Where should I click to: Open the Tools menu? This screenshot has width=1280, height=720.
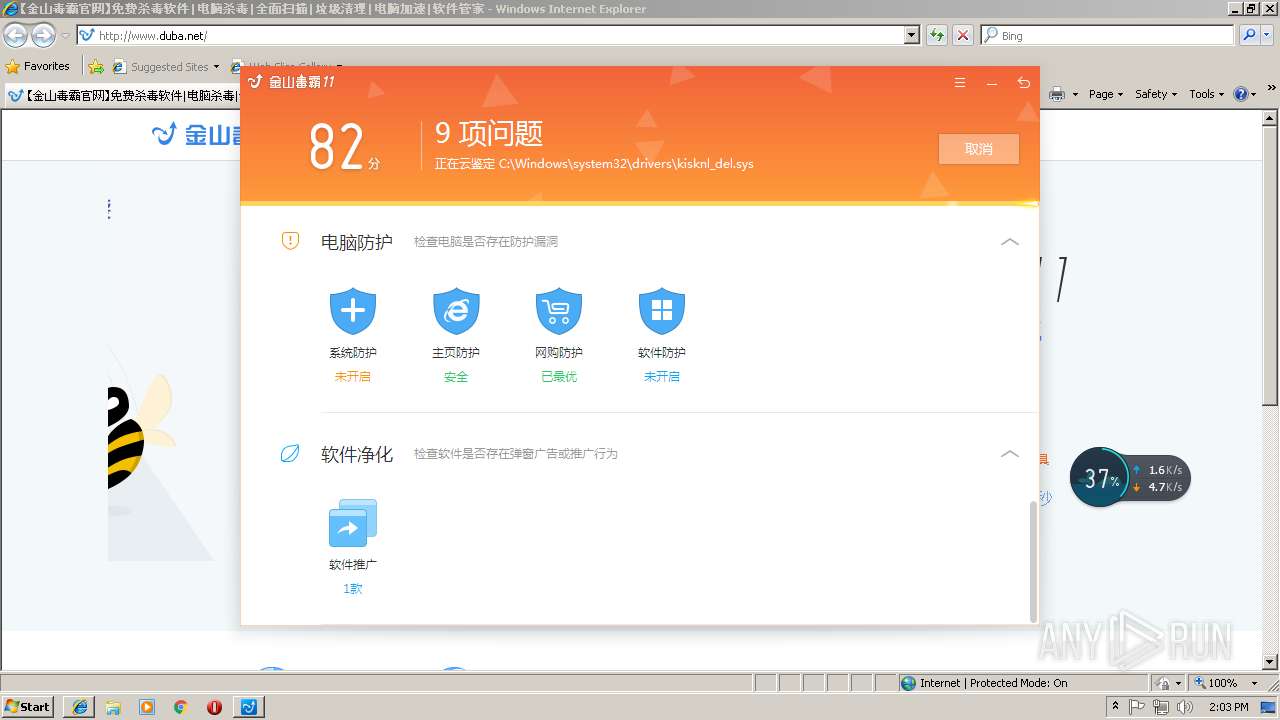point(1207,94)
